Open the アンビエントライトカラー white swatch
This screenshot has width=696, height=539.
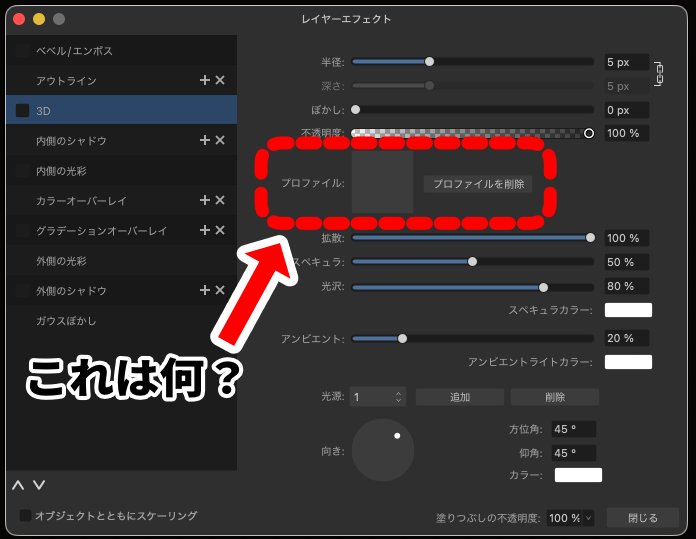click(628, 362)
